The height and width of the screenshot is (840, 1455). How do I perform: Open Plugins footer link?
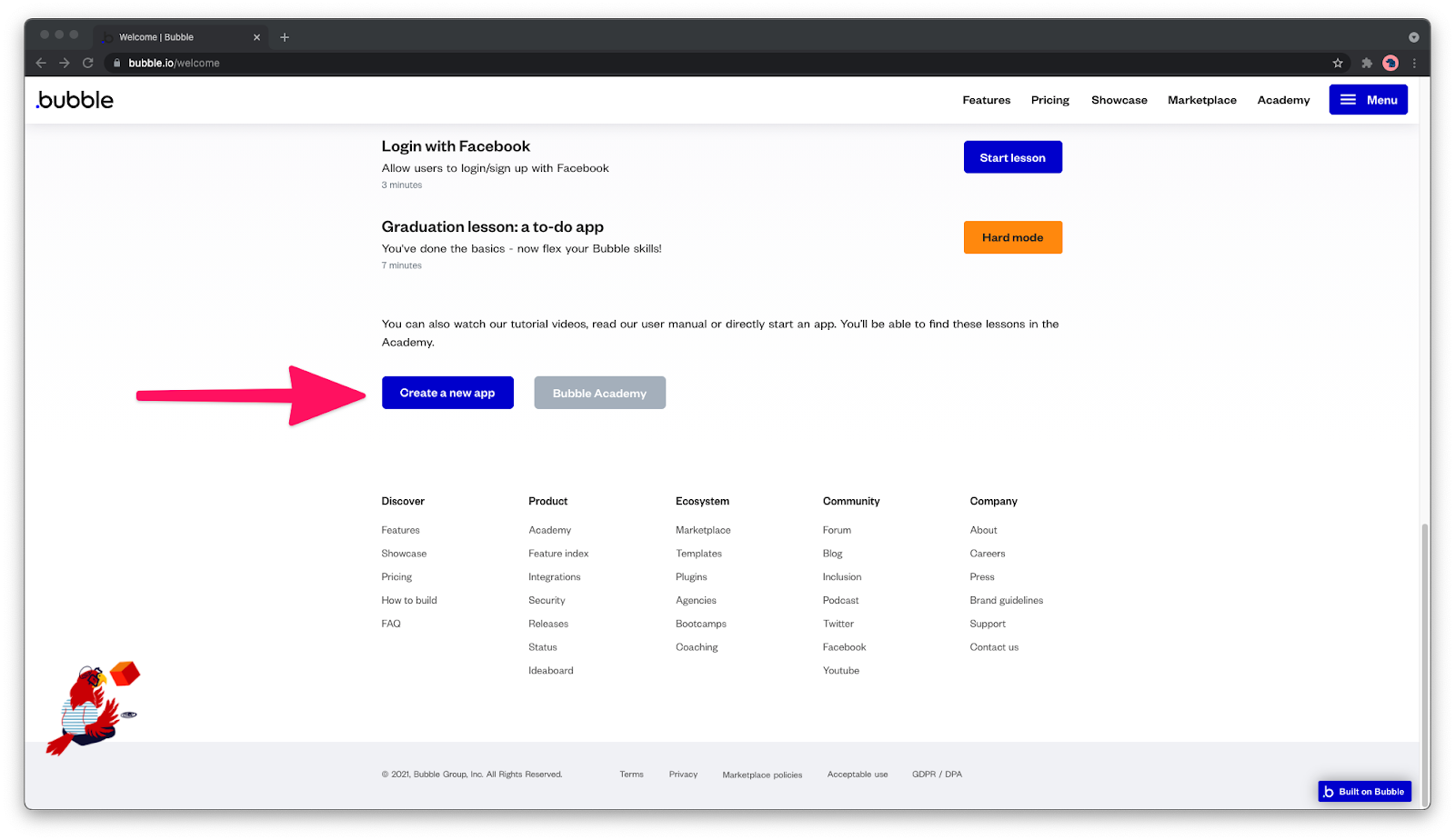pyautogui.click(x=691, y=577)
